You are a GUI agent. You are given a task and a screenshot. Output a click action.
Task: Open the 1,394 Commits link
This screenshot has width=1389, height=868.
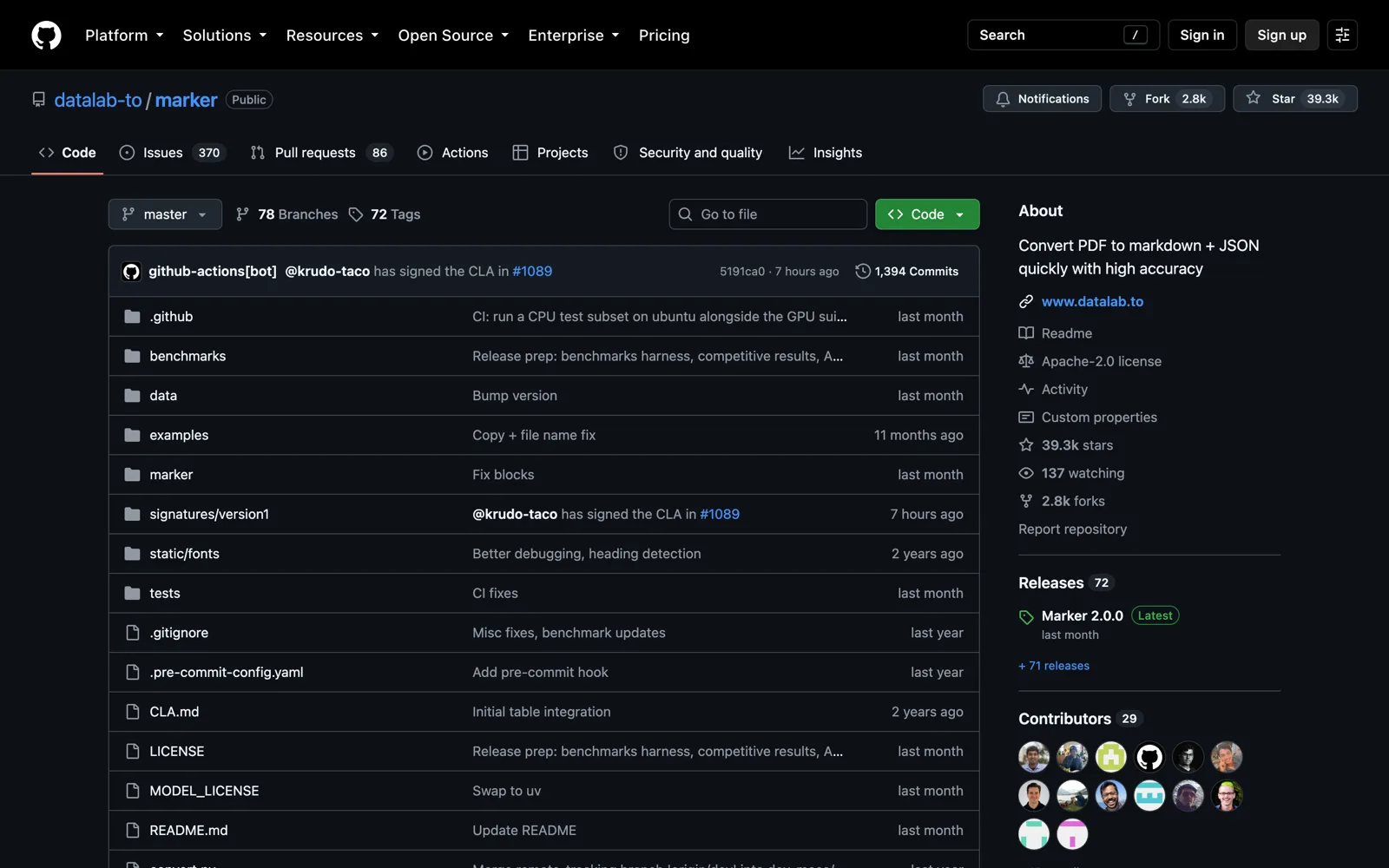click(x=907, y=272)
